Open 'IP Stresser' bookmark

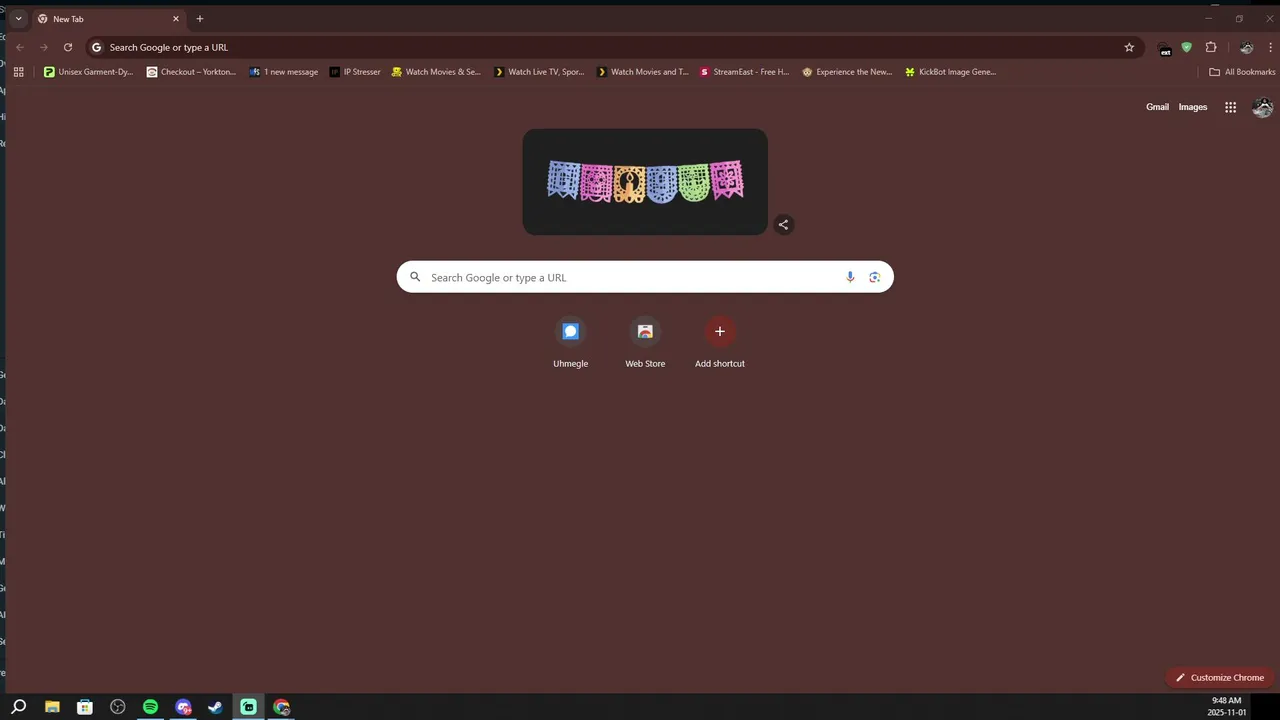coord(355,72)
